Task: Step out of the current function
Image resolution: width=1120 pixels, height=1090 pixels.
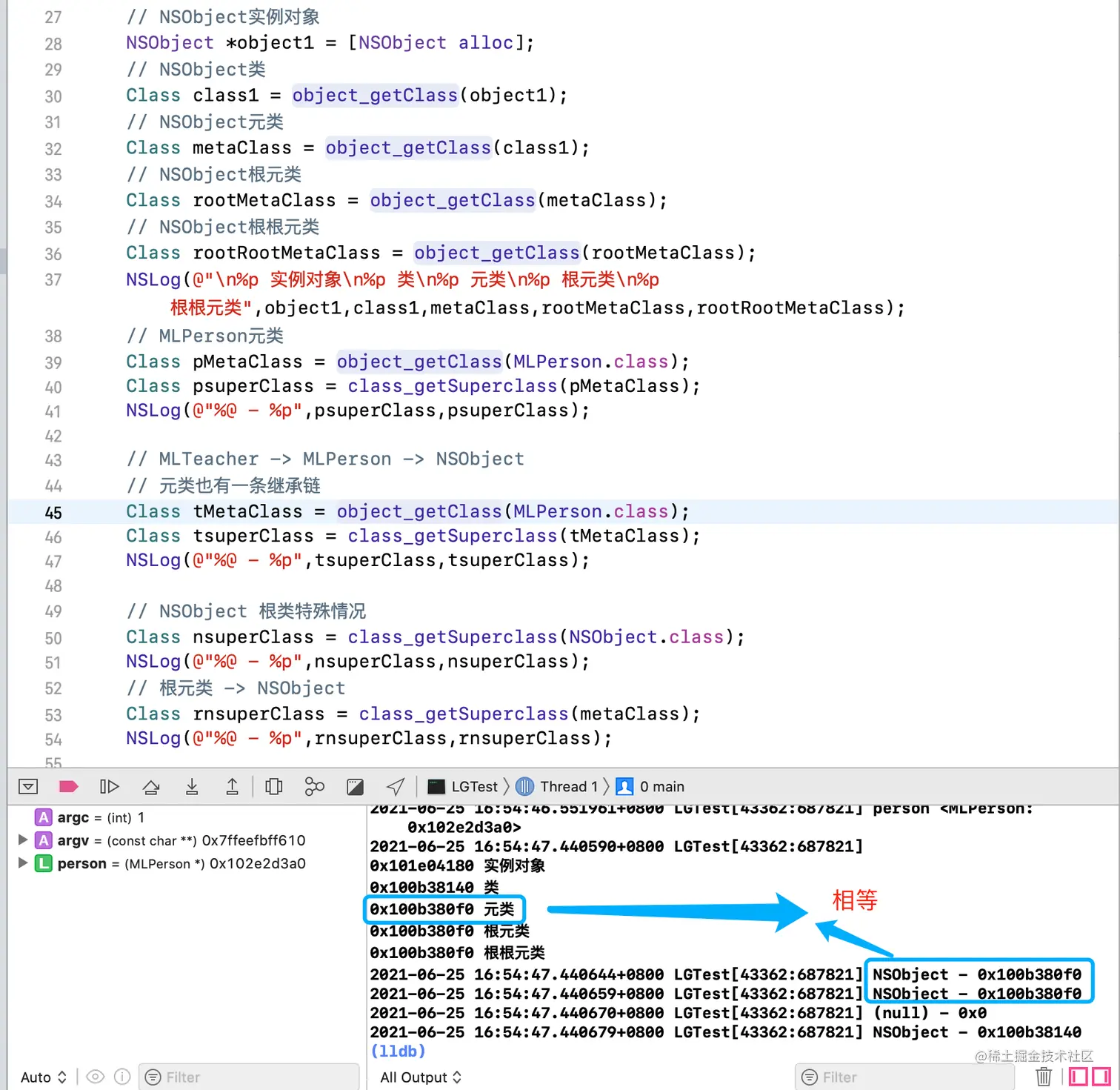Action: pyautogui.click(x=232, y=786)
